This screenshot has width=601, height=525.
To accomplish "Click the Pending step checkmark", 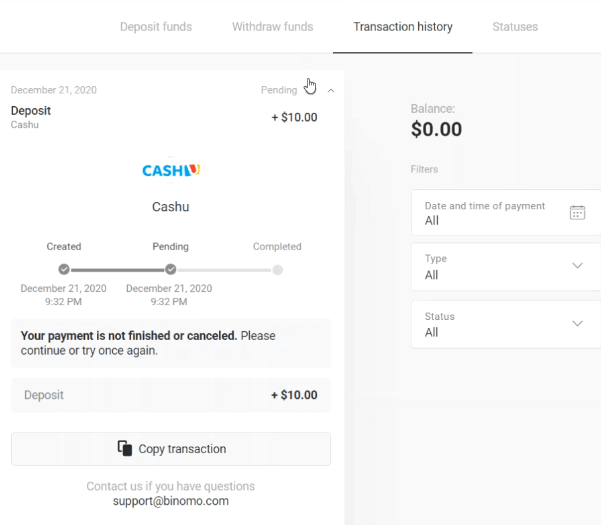I will click(171, 269).
